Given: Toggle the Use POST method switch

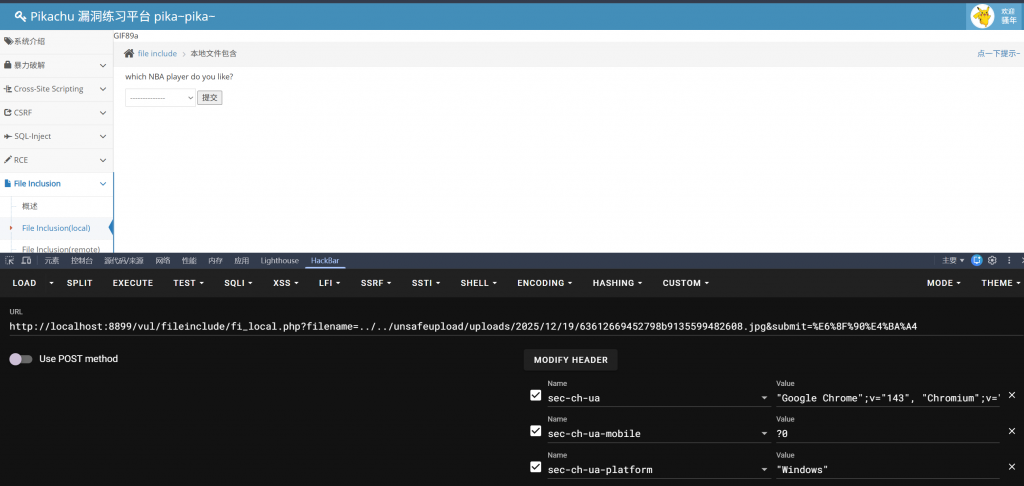Looking at the screenshot, I should coord(21,359).
